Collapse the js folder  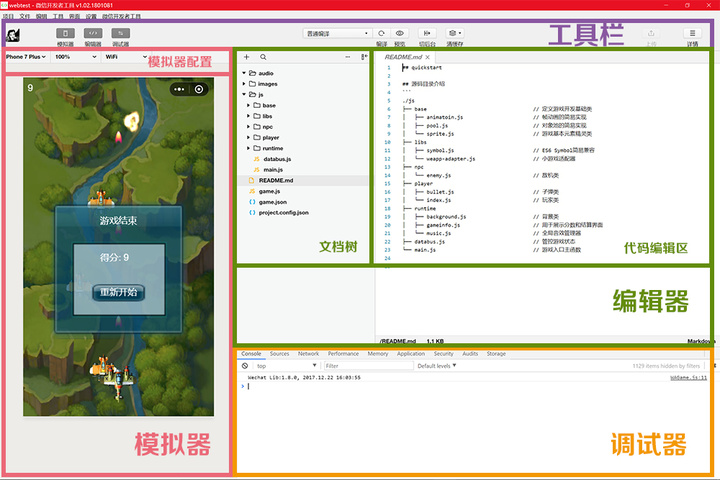tap(244, 94)
